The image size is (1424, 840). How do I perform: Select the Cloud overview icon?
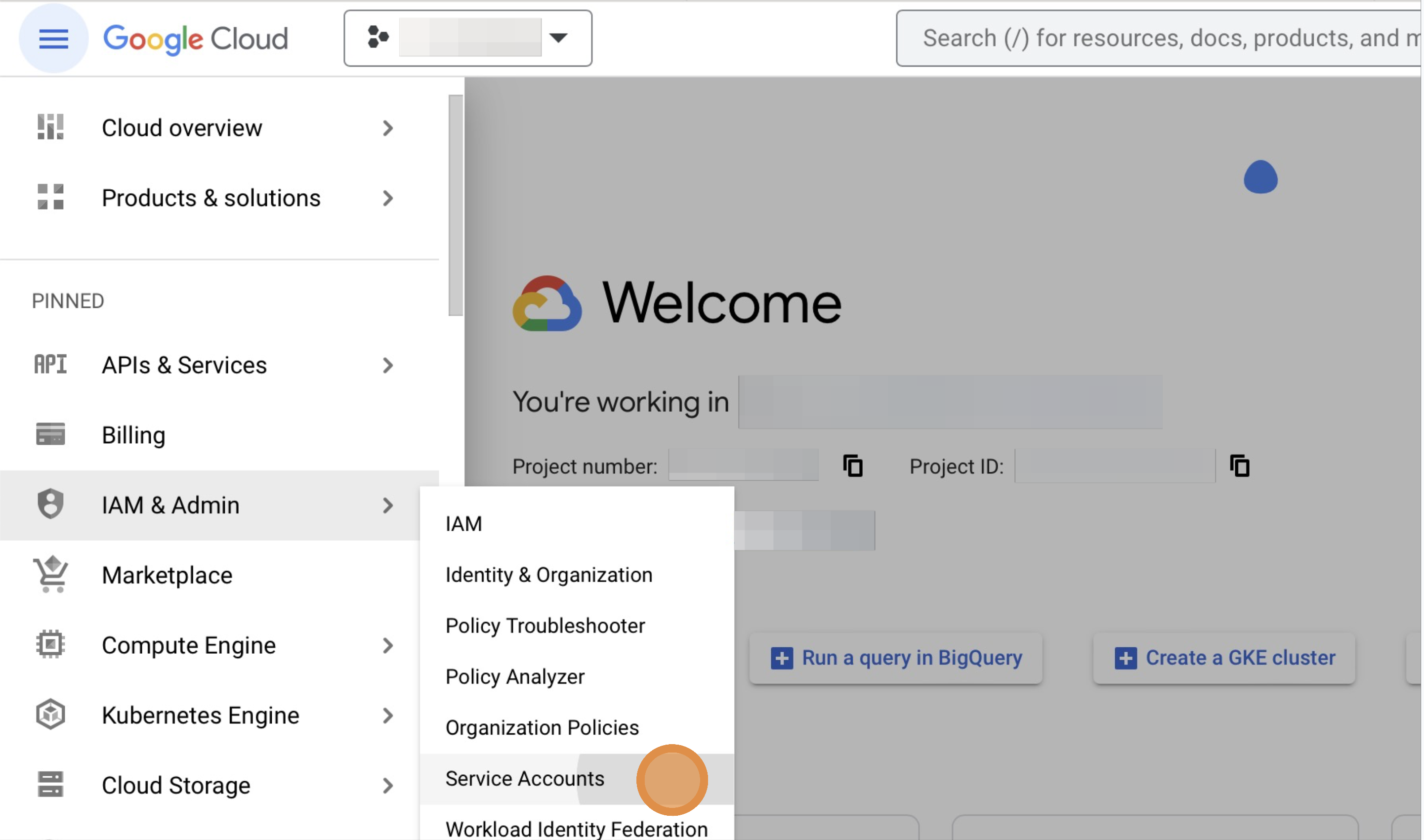coord(50,128)
